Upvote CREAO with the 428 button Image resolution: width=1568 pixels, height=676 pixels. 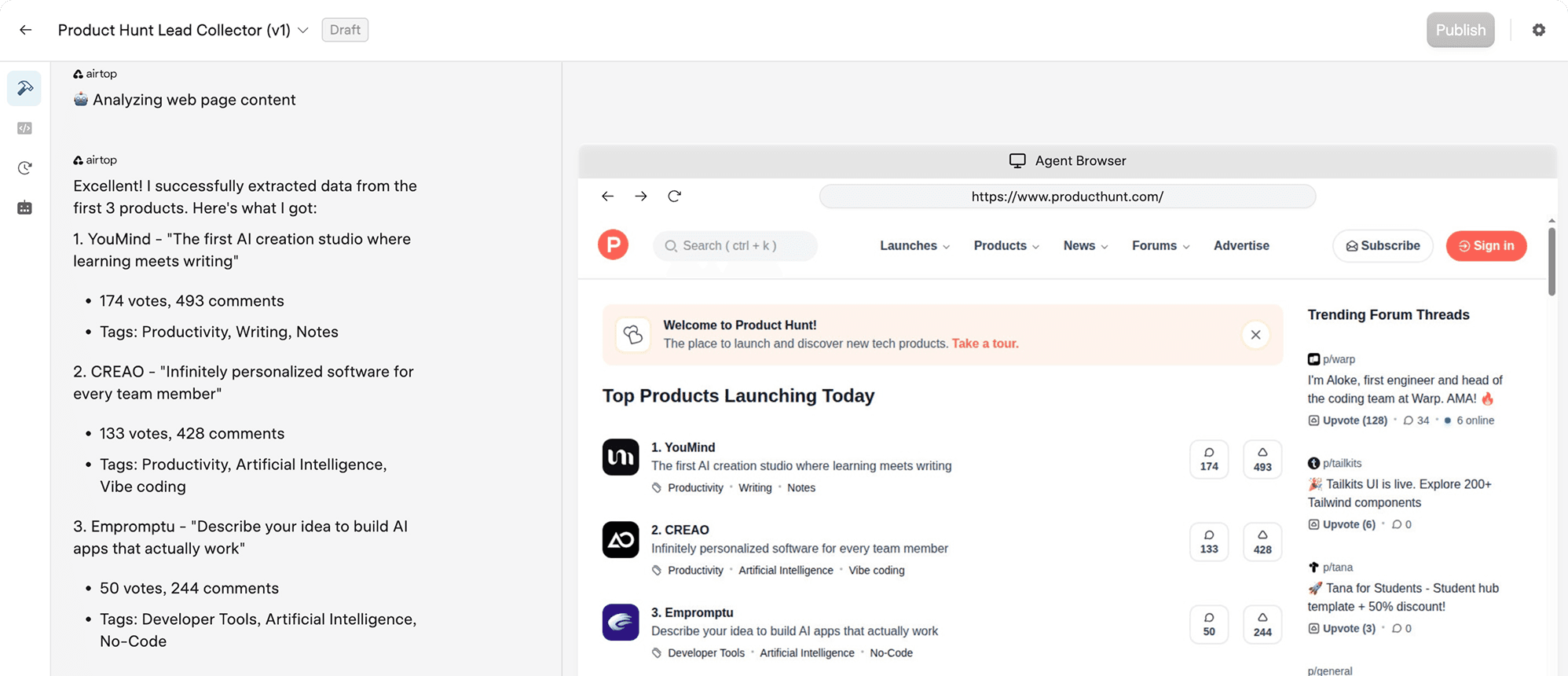coord(1262,542)
